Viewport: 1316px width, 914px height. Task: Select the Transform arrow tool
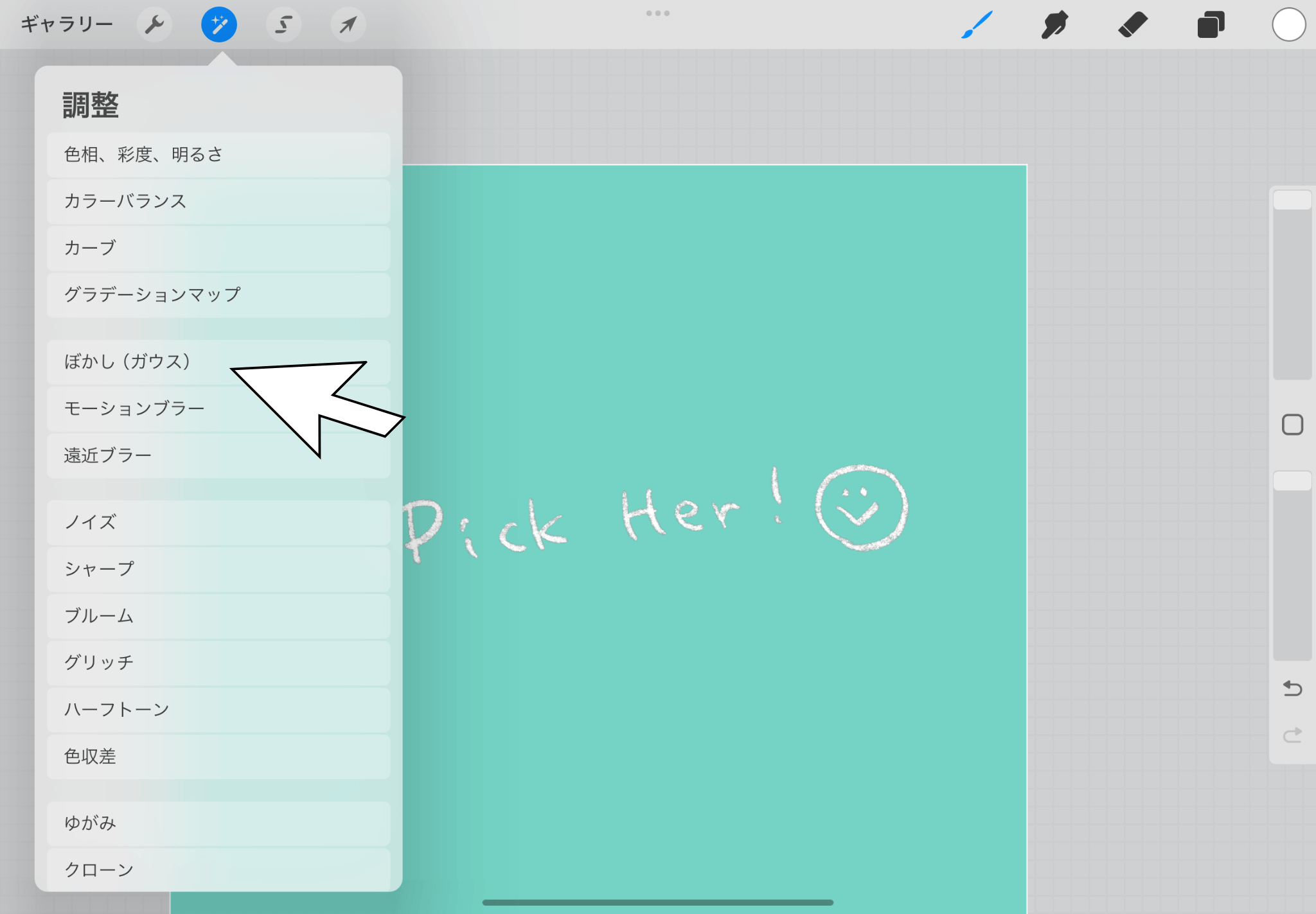click(x=348, y=25)
